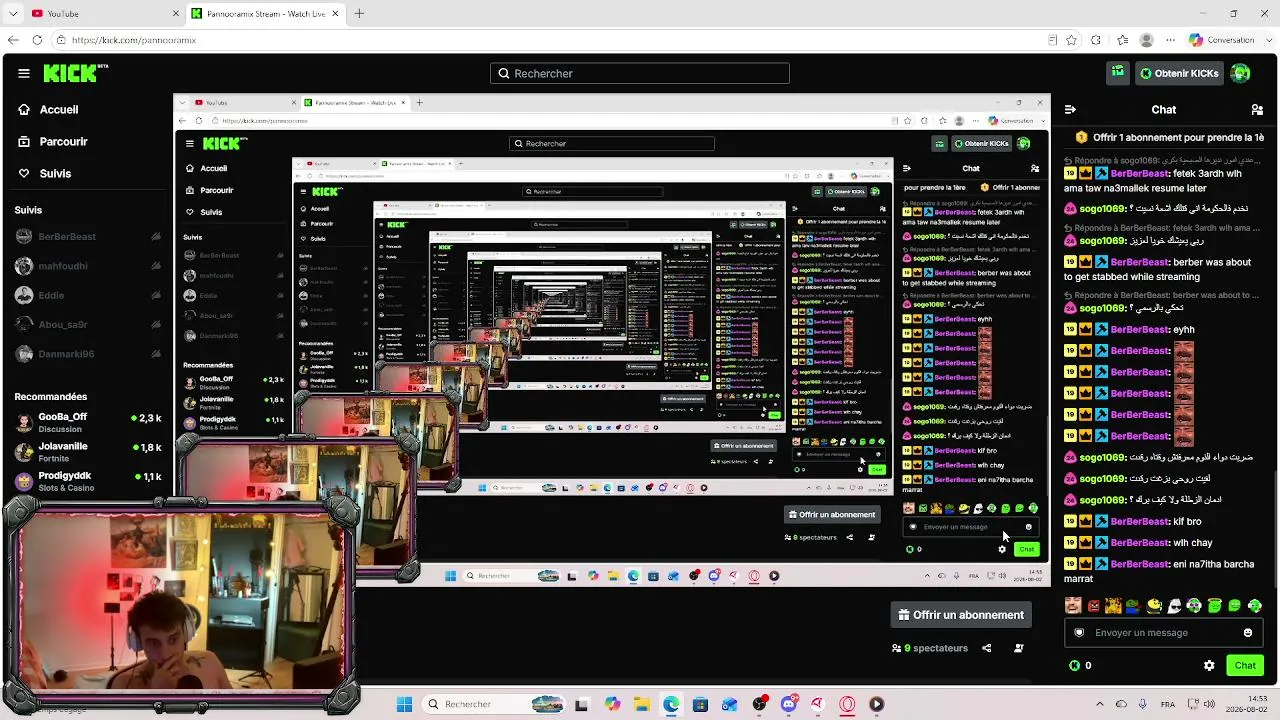Open browser settings and more menu
The height and width of the screenshot is (720, 1280).
pos(1171,40)
